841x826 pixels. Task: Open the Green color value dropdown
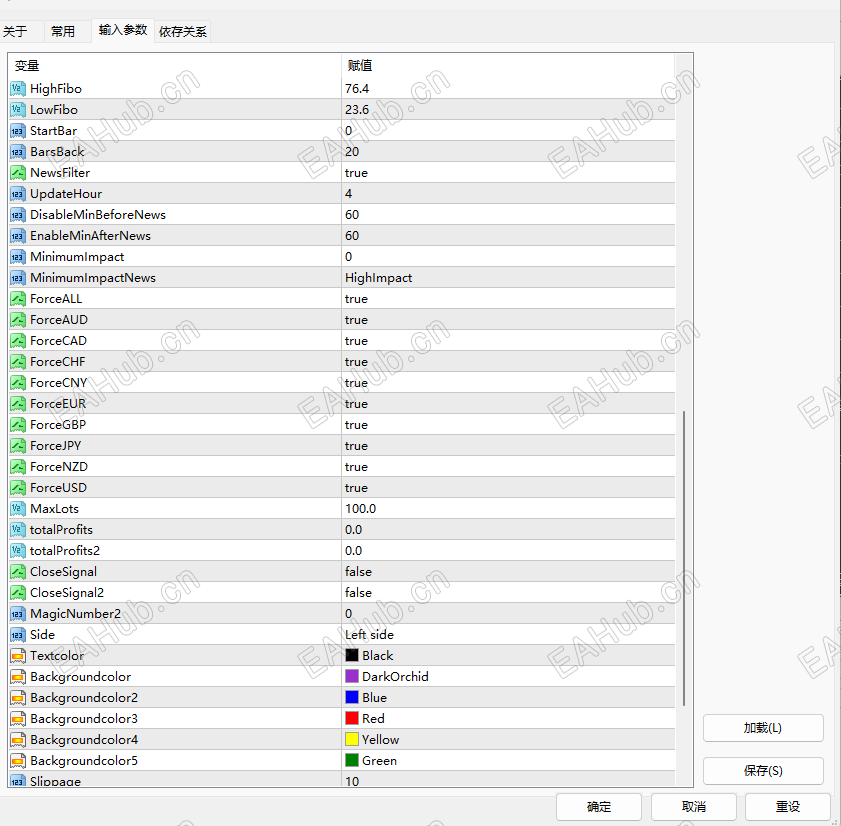tap(508, 761)
